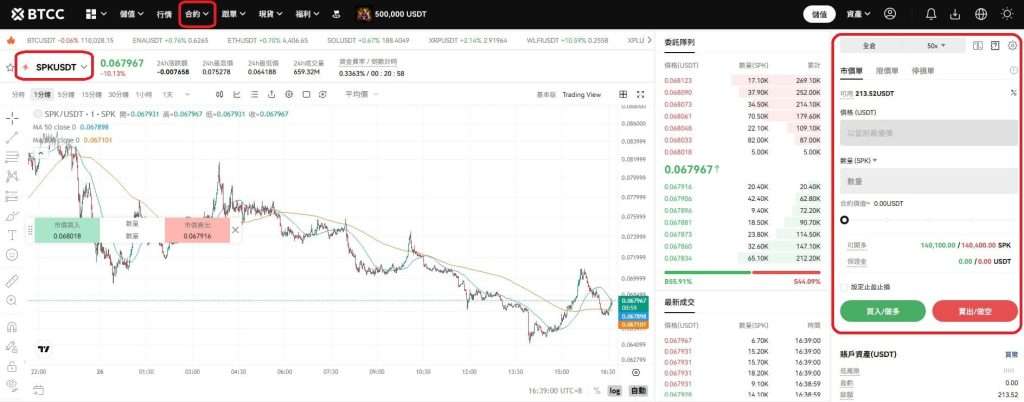This screenshot has width=1024, height=402.
Task: Expand chart to fullscreen with arrows icon
Action: [x=641, y=95]
